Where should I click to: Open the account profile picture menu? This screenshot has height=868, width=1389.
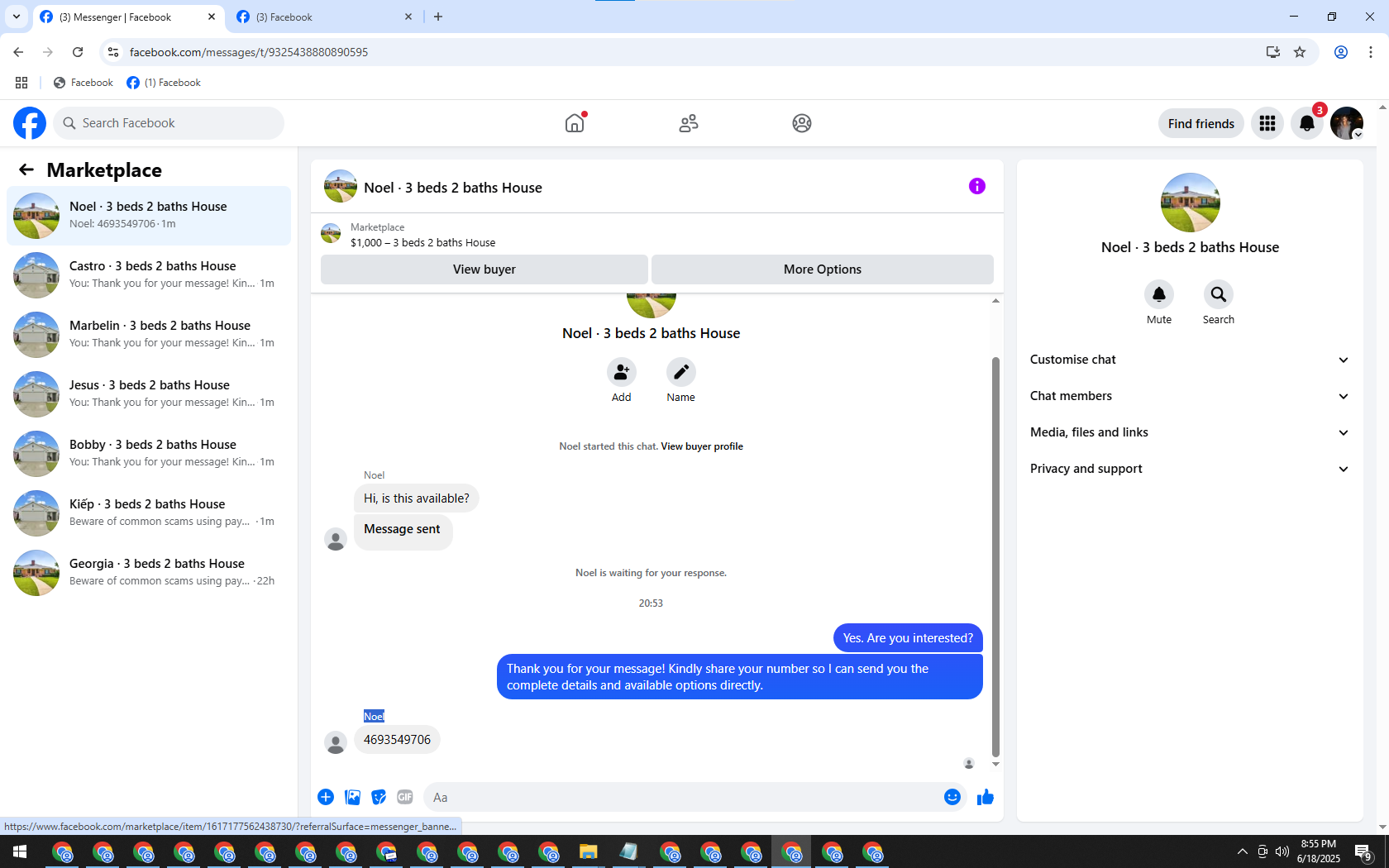[1347, 123]
